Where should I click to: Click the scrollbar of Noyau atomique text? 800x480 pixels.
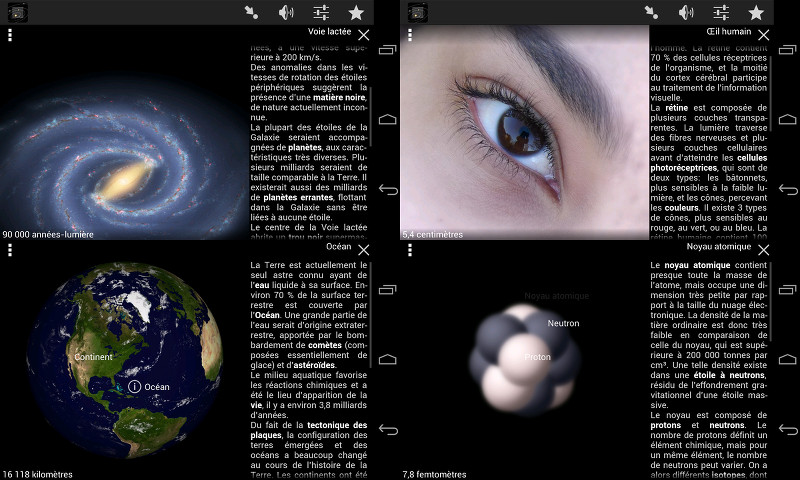pos(771,301)
